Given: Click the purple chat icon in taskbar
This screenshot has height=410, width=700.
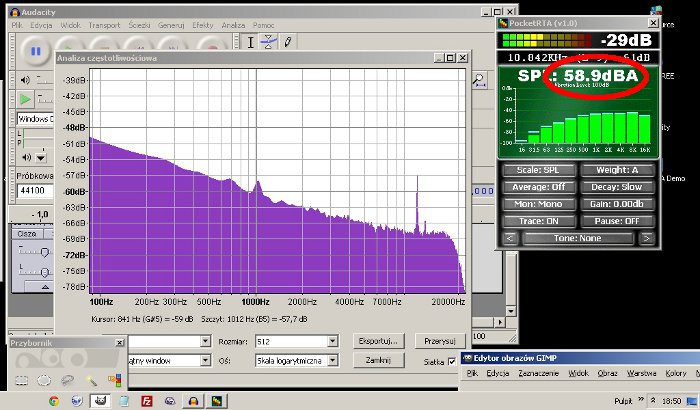Looking at the screenshot, I should point(170,401).
